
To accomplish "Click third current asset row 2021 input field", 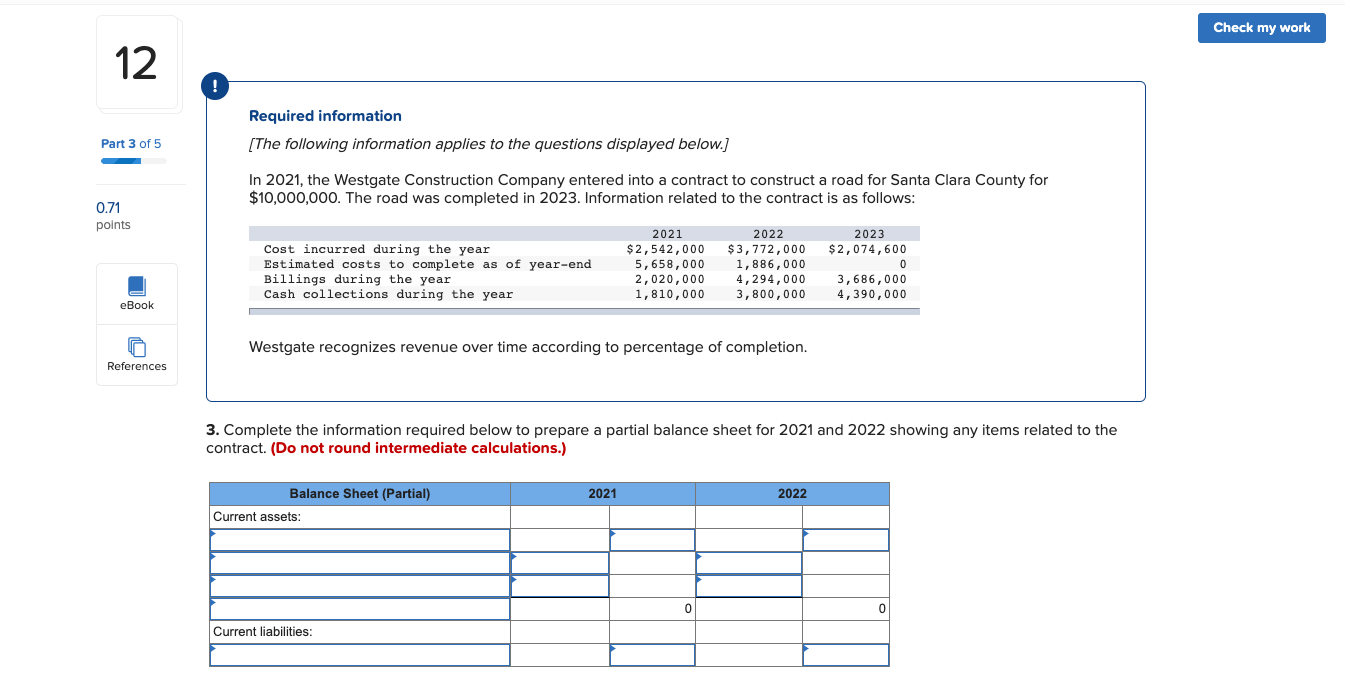I will [560, 586].
